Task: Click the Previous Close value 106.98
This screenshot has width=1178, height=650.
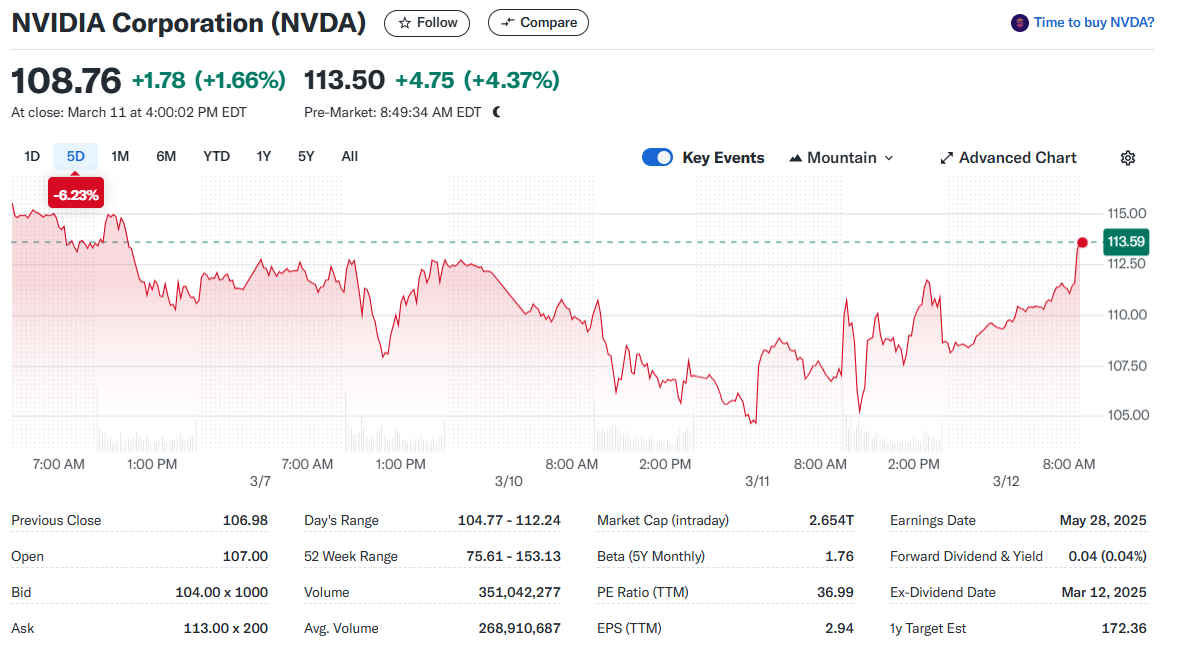Action: tap(245, 520)
